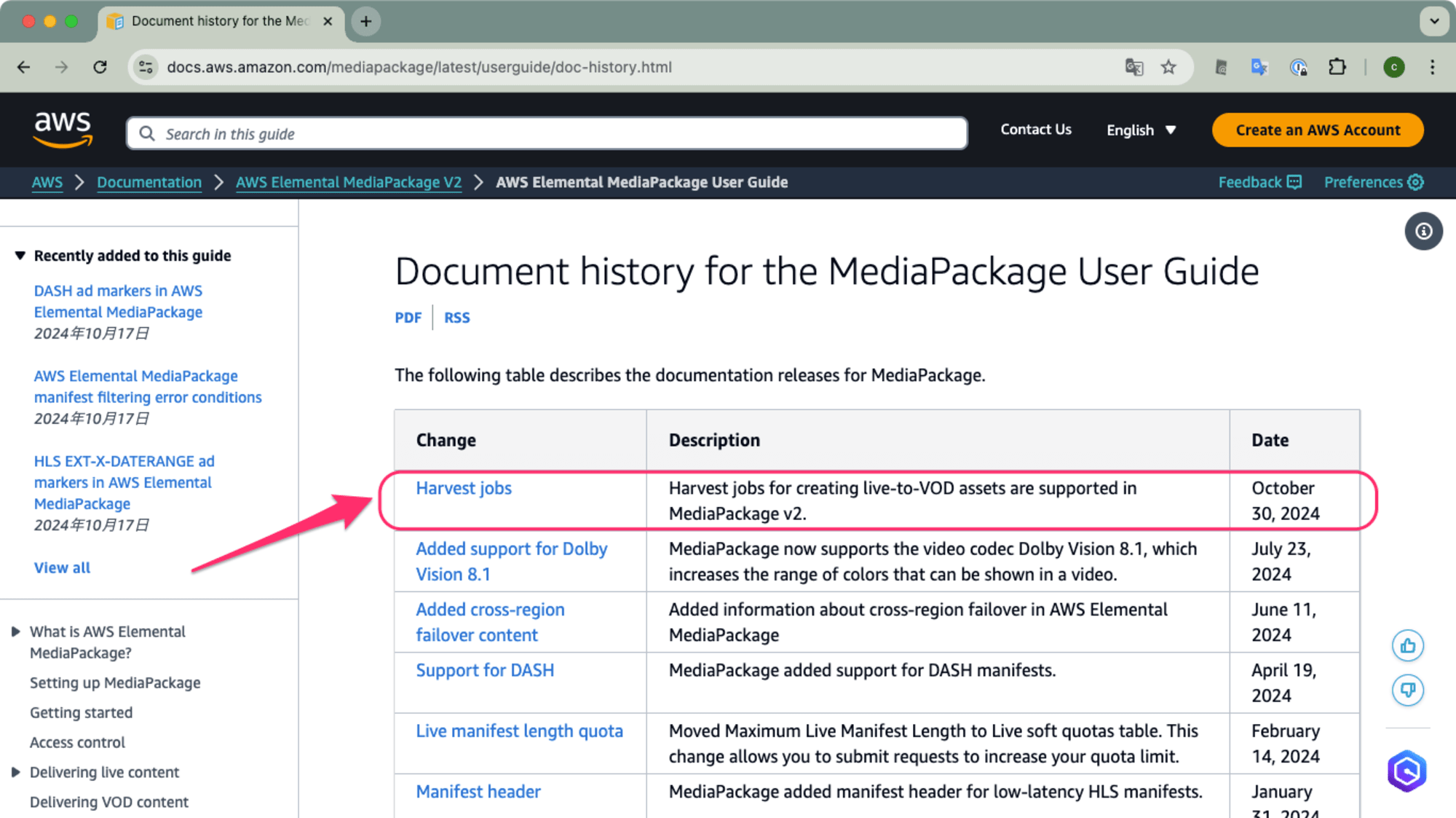Open the Support for DASH link
Viewport: 1456px width, 818px height.
pos(485,670)
